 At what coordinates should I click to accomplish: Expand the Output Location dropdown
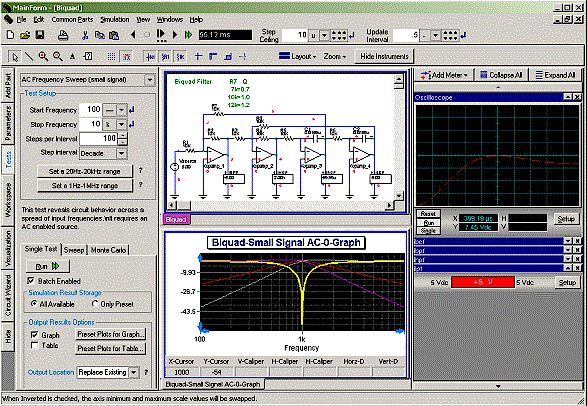(134, 372)
